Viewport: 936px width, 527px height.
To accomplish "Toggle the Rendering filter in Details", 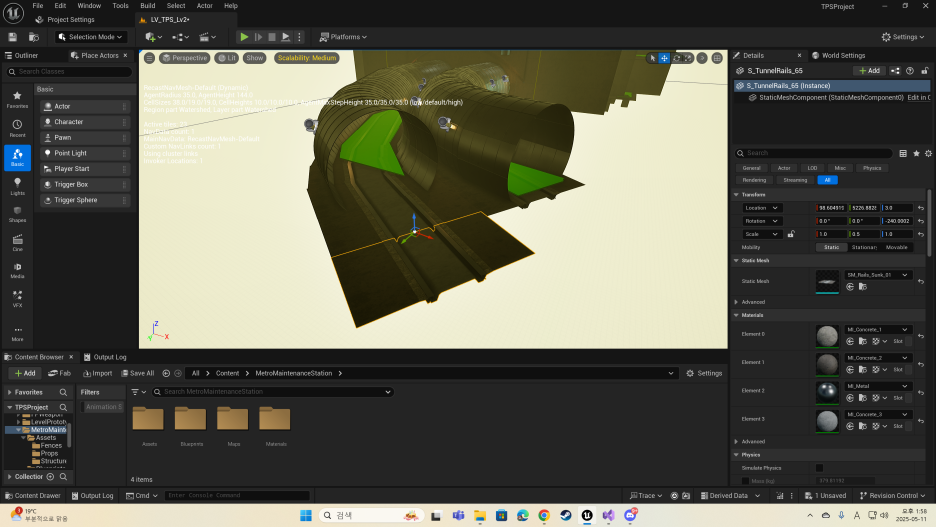I will coord(754,180).
